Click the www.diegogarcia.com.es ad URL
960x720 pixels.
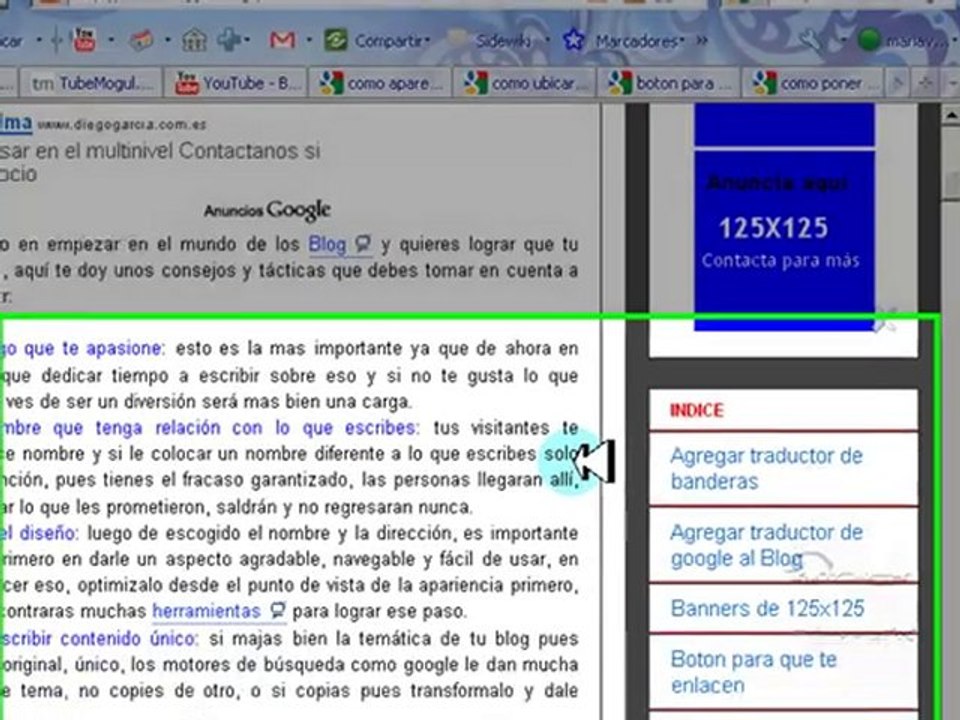point(122,125)
